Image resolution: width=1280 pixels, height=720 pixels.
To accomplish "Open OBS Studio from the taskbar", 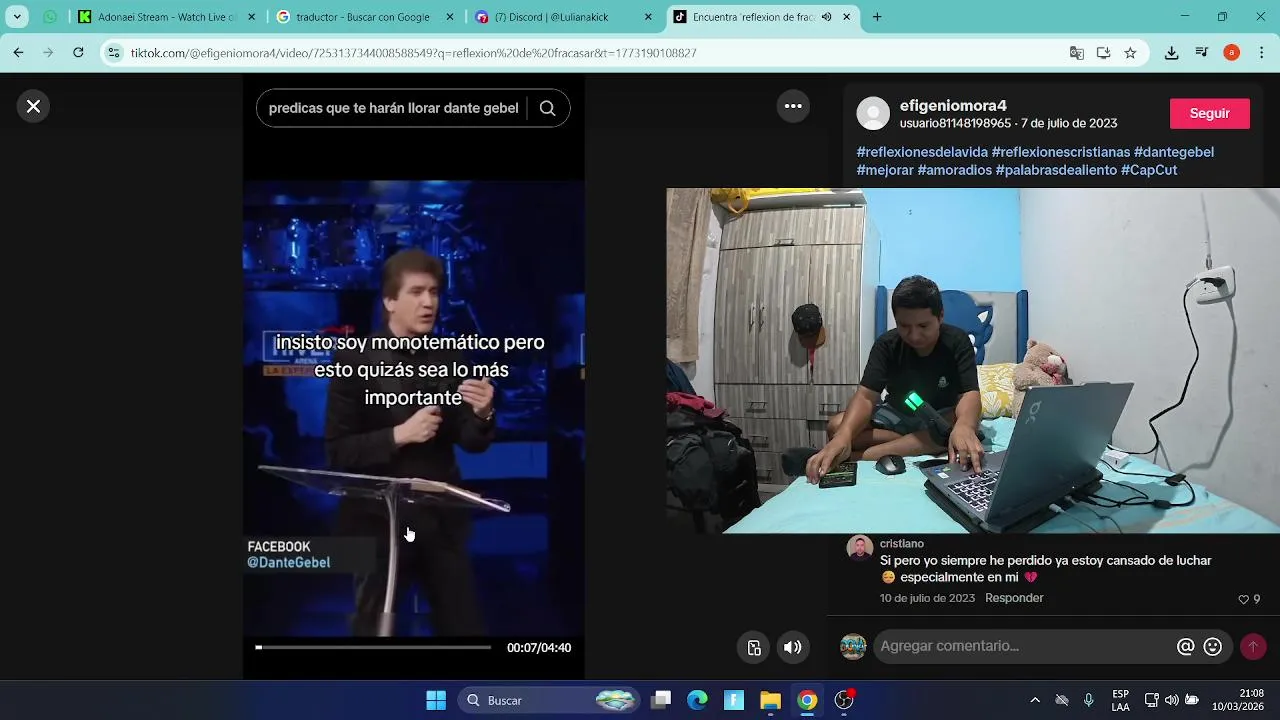I will click(x=844, y=700).
